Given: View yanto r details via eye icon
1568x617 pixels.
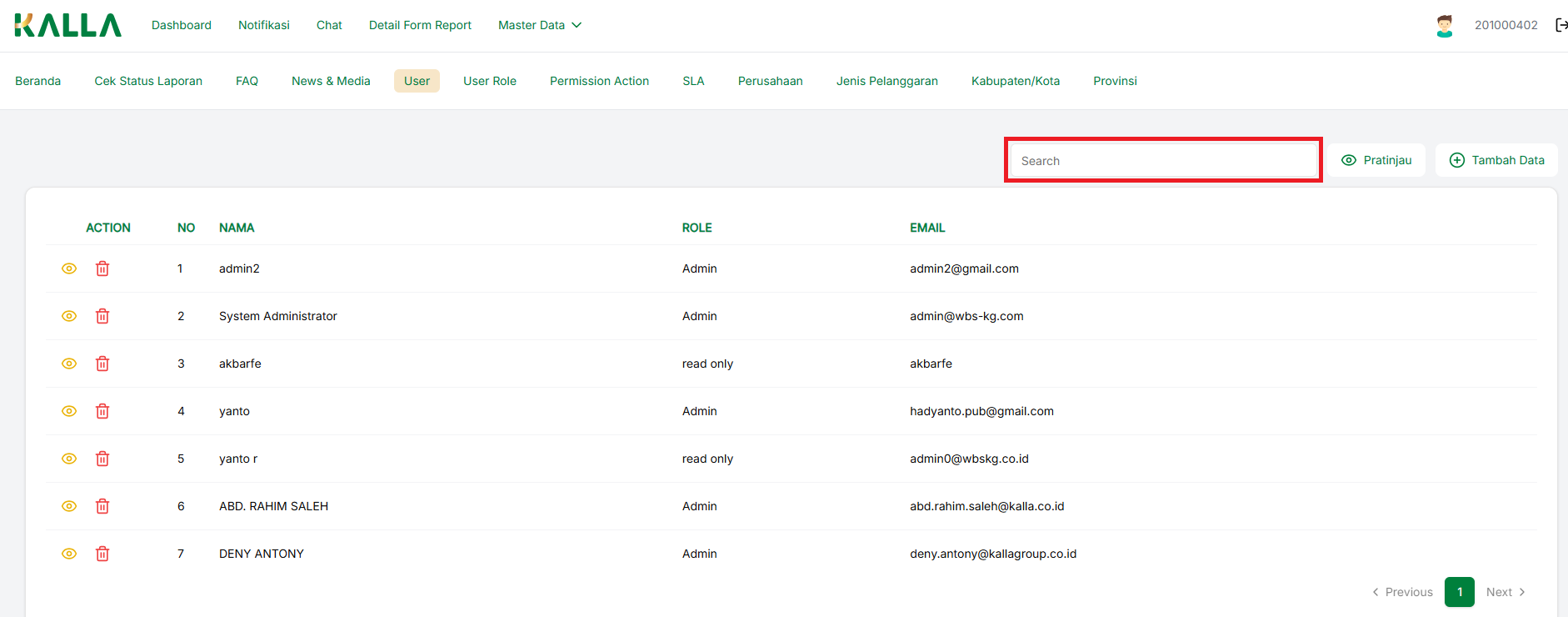Looking at the screenshot, I should [x=69, y=459].
